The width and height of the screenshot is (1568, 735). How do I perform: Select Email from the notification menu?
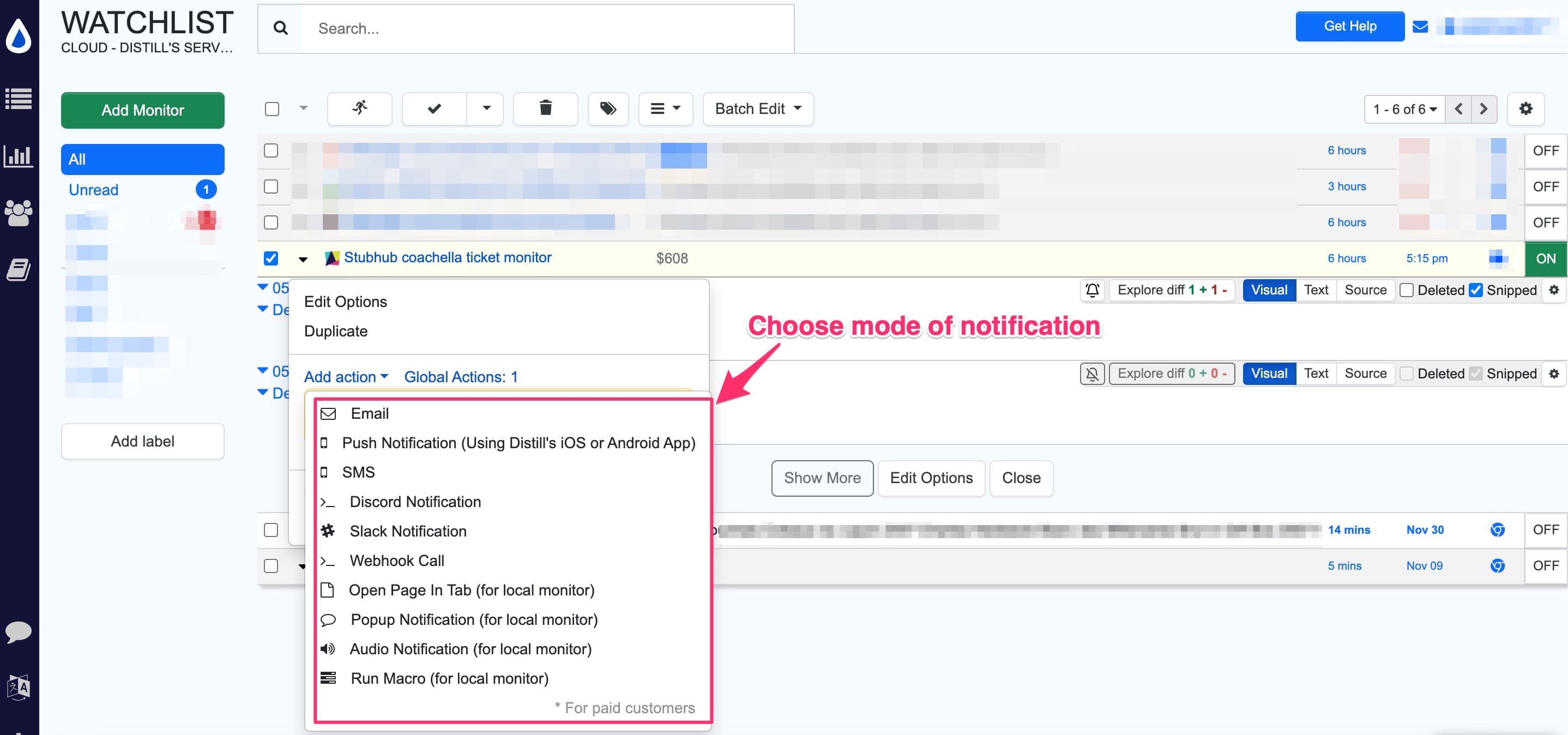tap(369, 413)
